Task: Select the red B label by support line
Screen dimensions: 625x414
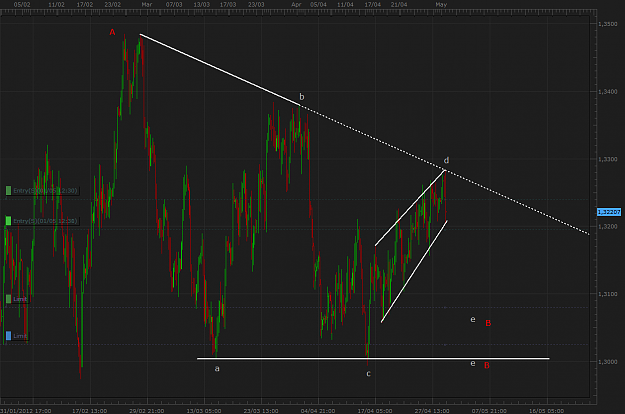Action: pos(487,365)
